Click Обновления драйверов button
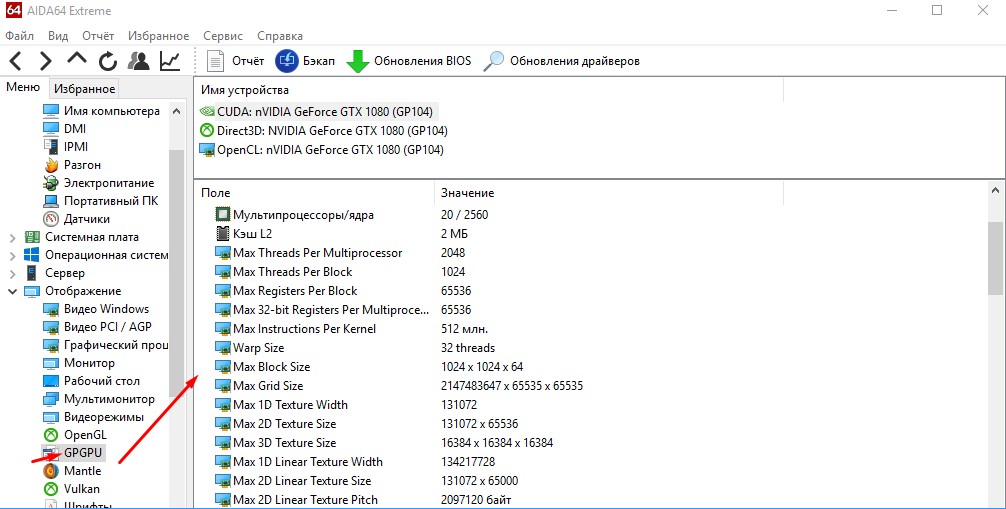This screenshot has height=509, width=1006. tap(562, 61)
